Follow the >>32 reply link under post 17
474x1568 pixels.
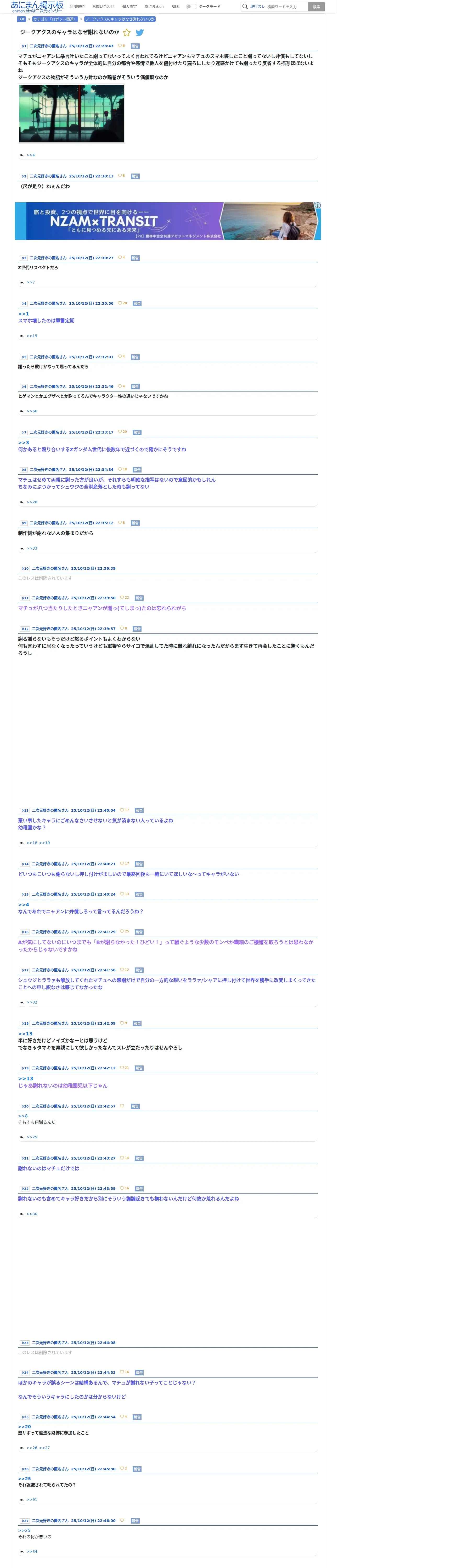coord(32,1002)
